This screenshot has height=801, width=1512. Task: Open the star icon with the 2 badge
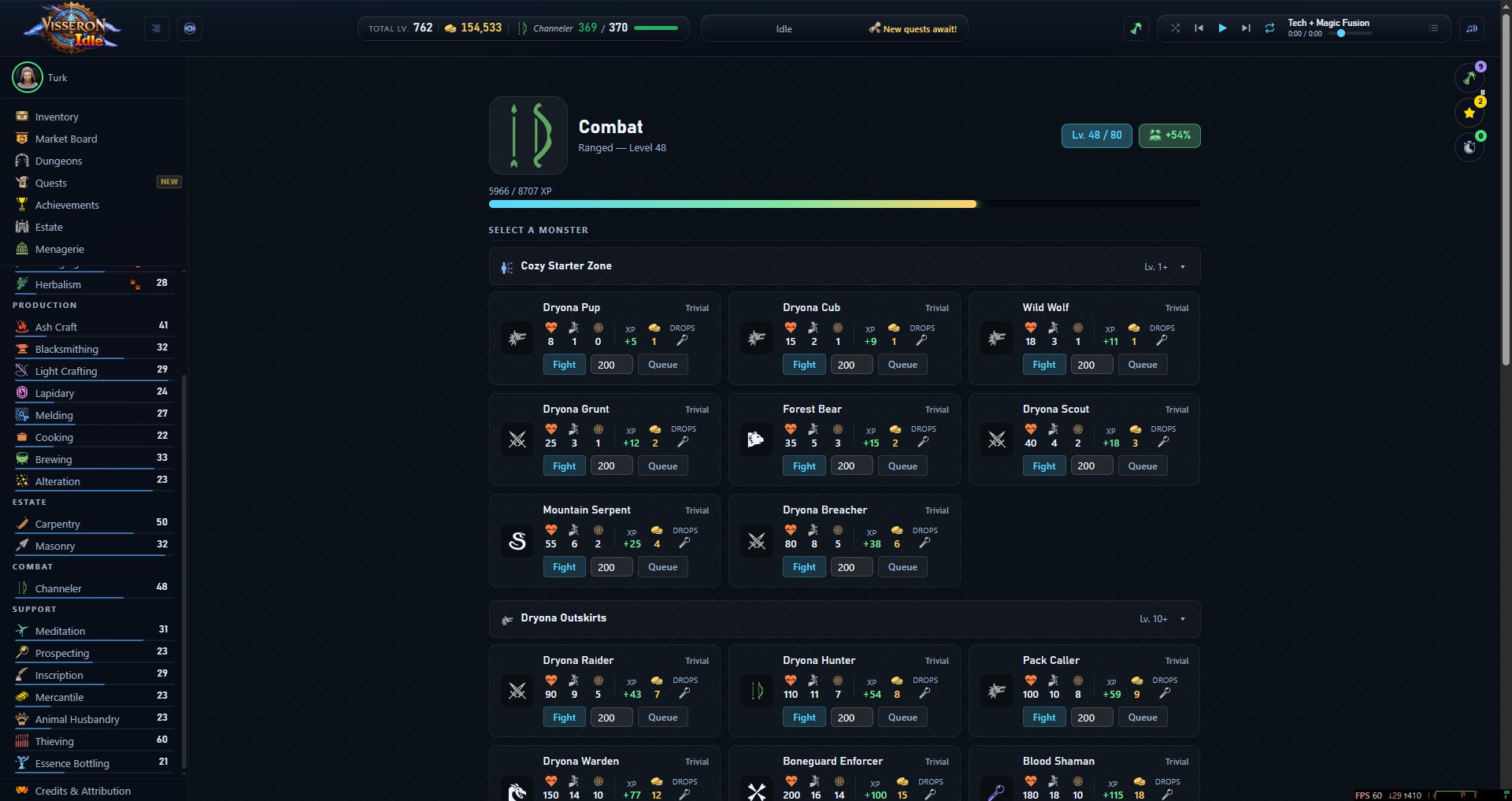coord(1469,113)
